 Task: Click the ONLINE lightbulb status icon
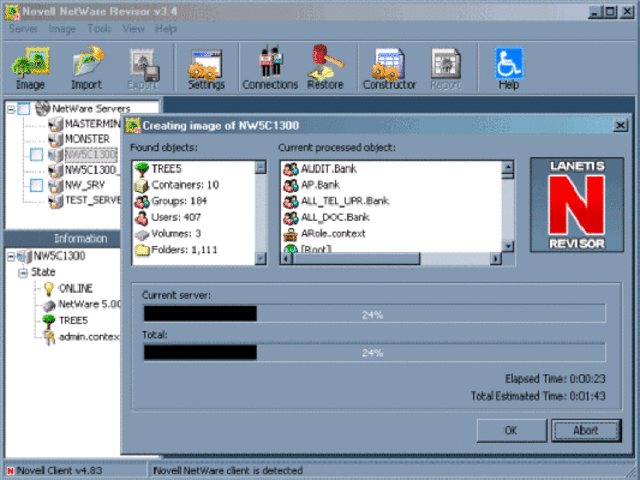pyautogui.click(x=49, y=289)
